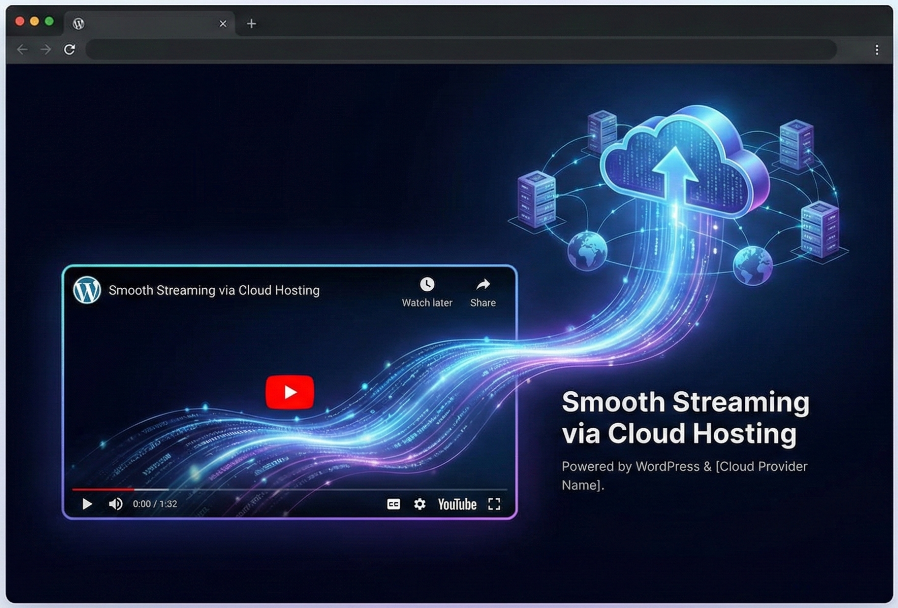Close the WordPress tab with the X
The height and width of the screenshot is (608, 898).
[x=223, y=23]
